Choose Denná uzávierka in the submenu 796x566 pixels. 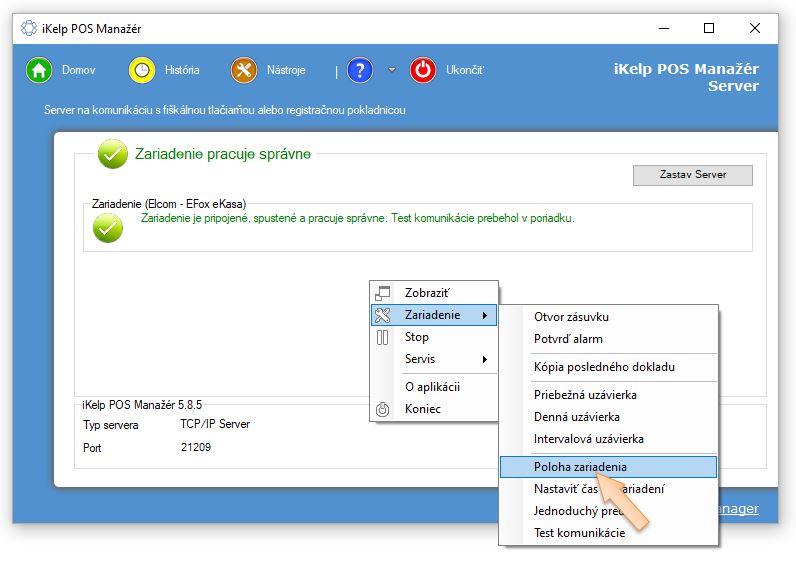(x=577, y=417)
